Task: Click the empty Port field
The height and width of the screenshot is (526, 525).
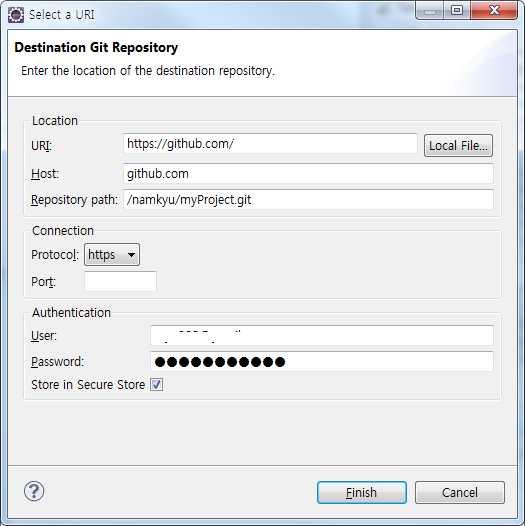Action: 120,281
